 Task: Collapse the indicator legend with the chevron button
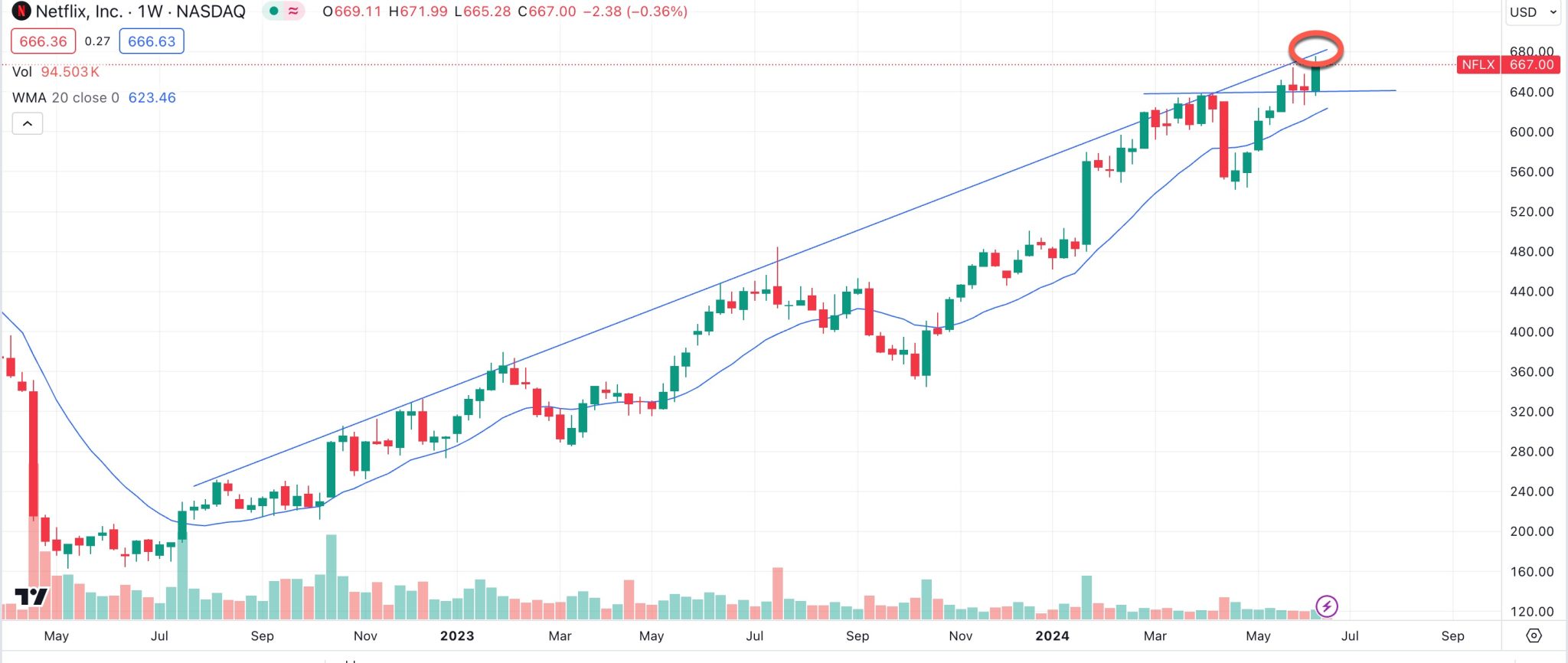[x=28, y=123]
